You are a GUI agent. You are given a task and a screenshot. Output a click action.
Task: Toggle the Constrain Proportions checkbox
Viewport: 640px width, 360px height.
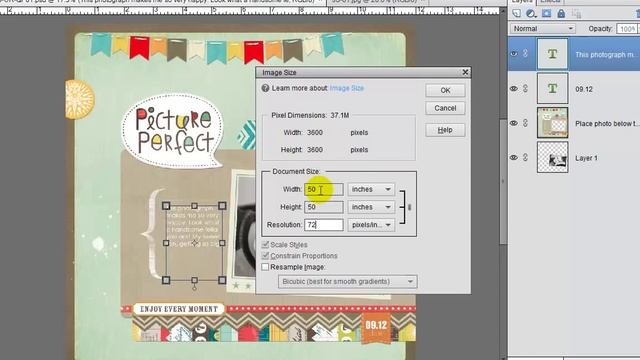coord(265,256)
